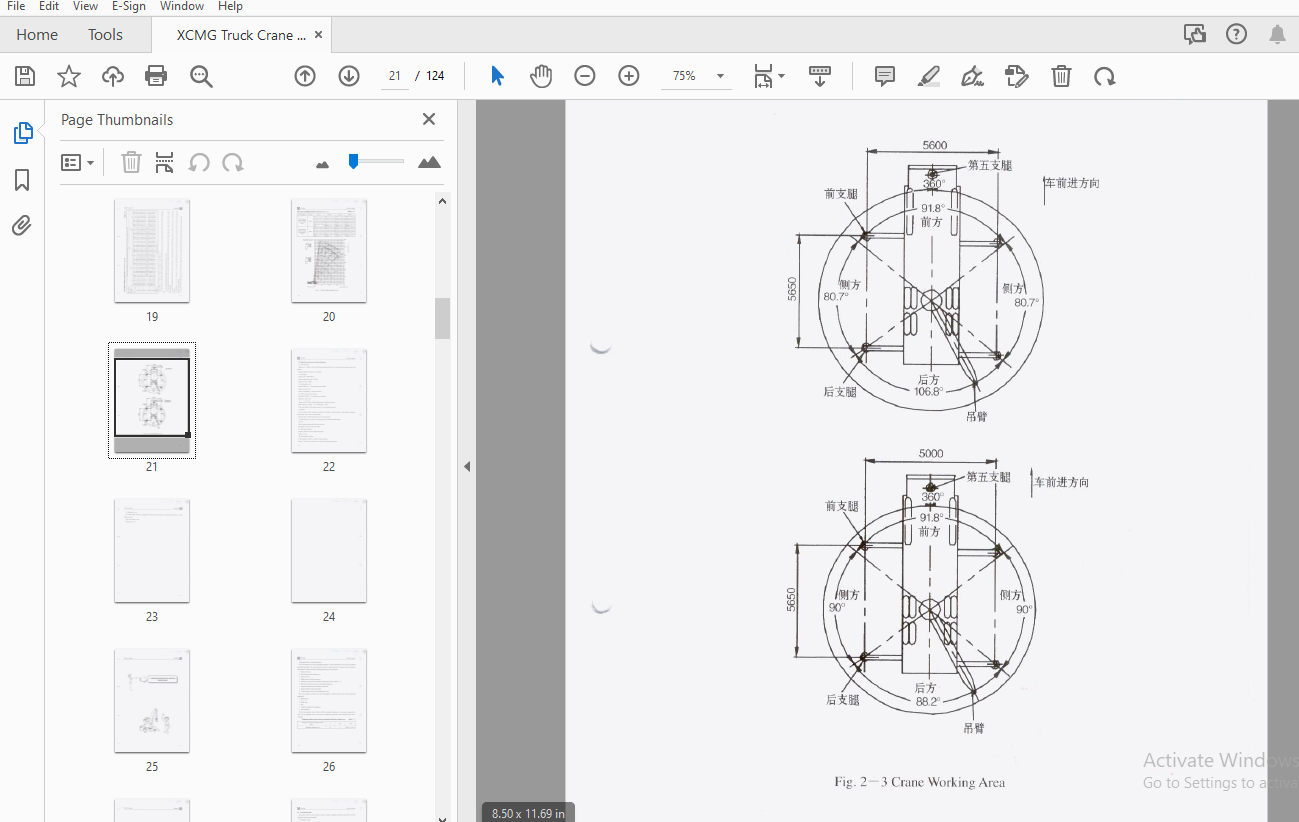Close the XCMG Truck Crane tab
Image resolution: width=1299 pixels, height=822 pixels.
tap(319, 35)
